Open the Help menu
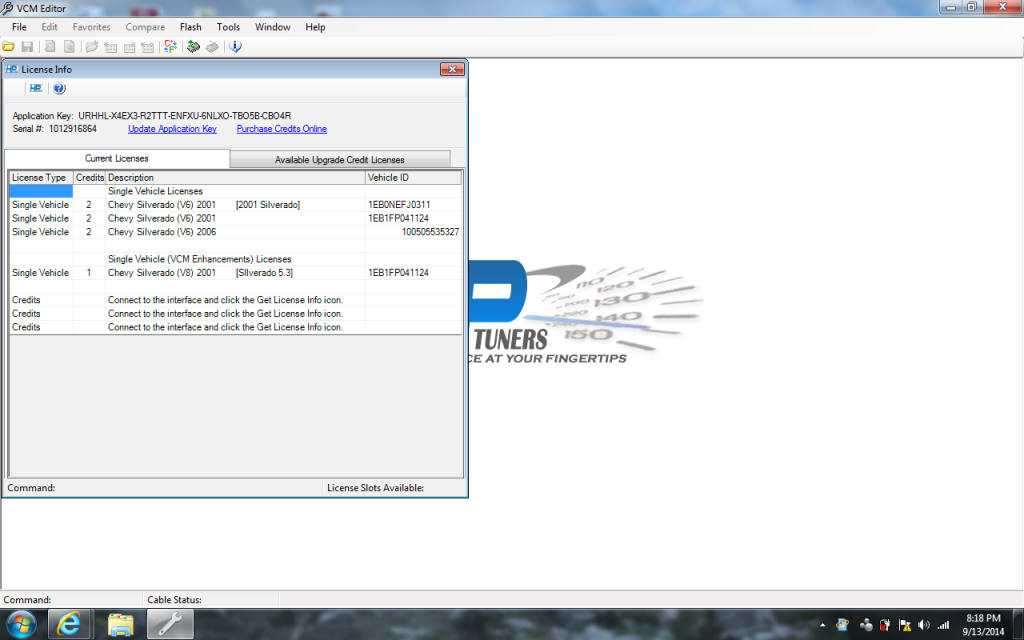This screenshot has width=1024, height=640. pos(315,27)
